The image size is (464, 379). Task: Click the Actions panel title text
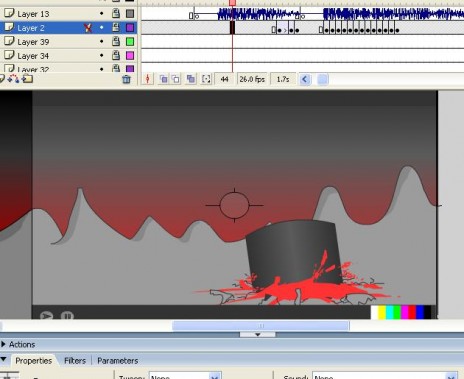point(22,344)
